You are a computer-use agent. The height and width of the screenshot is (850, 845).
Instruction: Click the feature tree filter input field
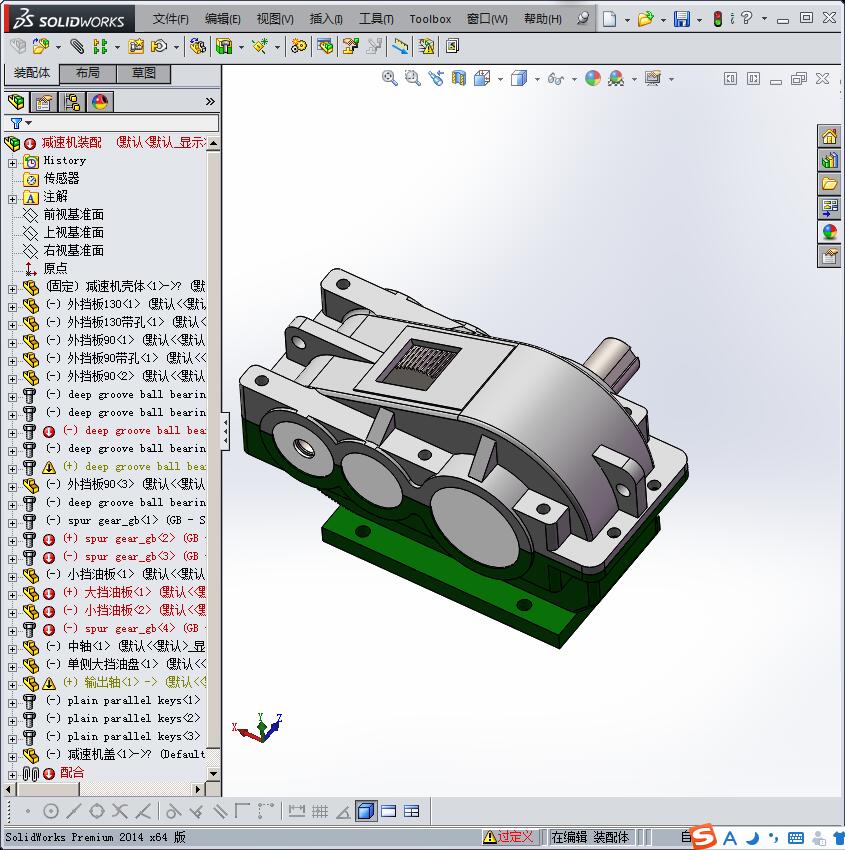point(120,123)
